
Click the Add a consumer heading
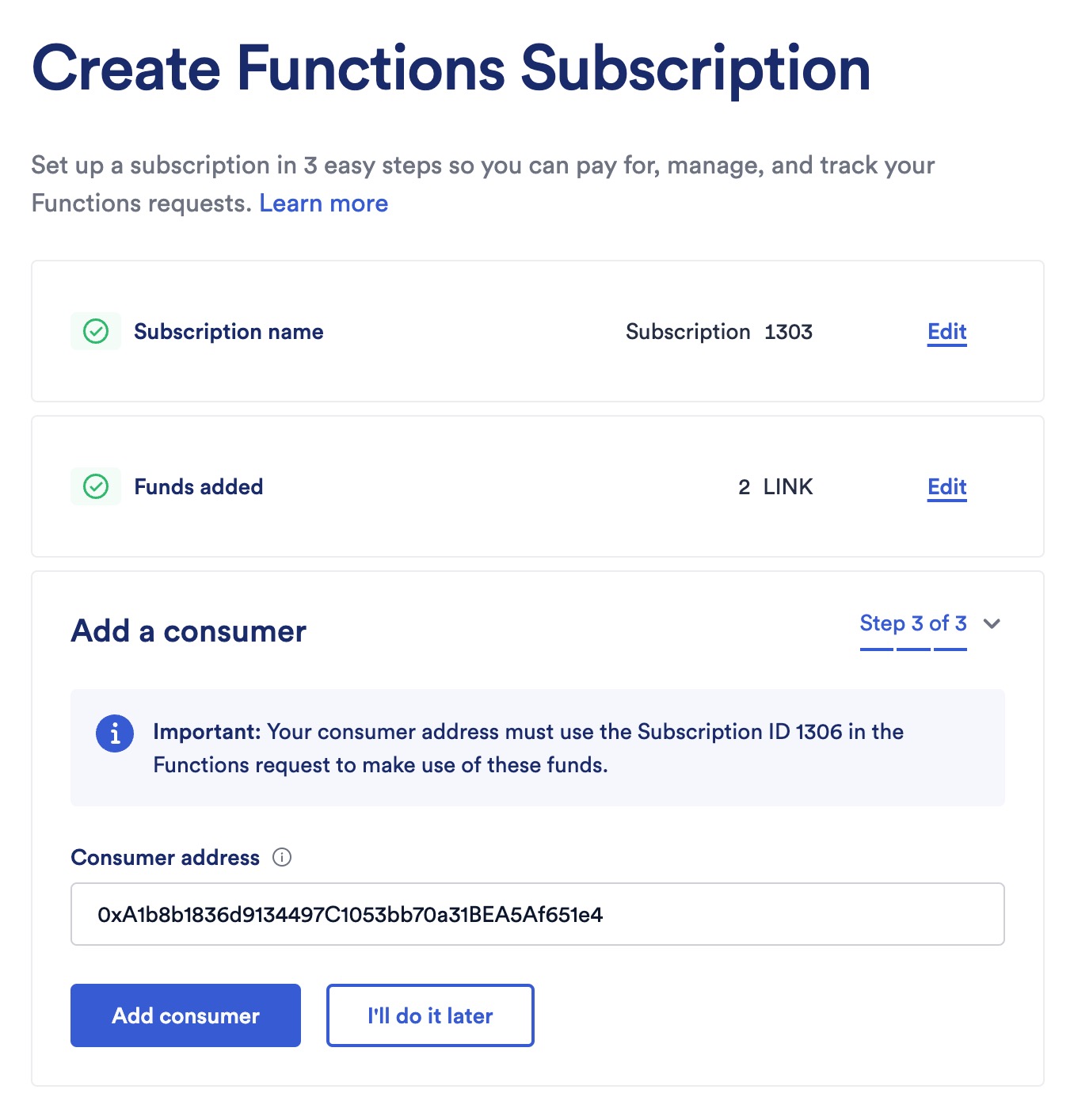(x=188, y=630)
